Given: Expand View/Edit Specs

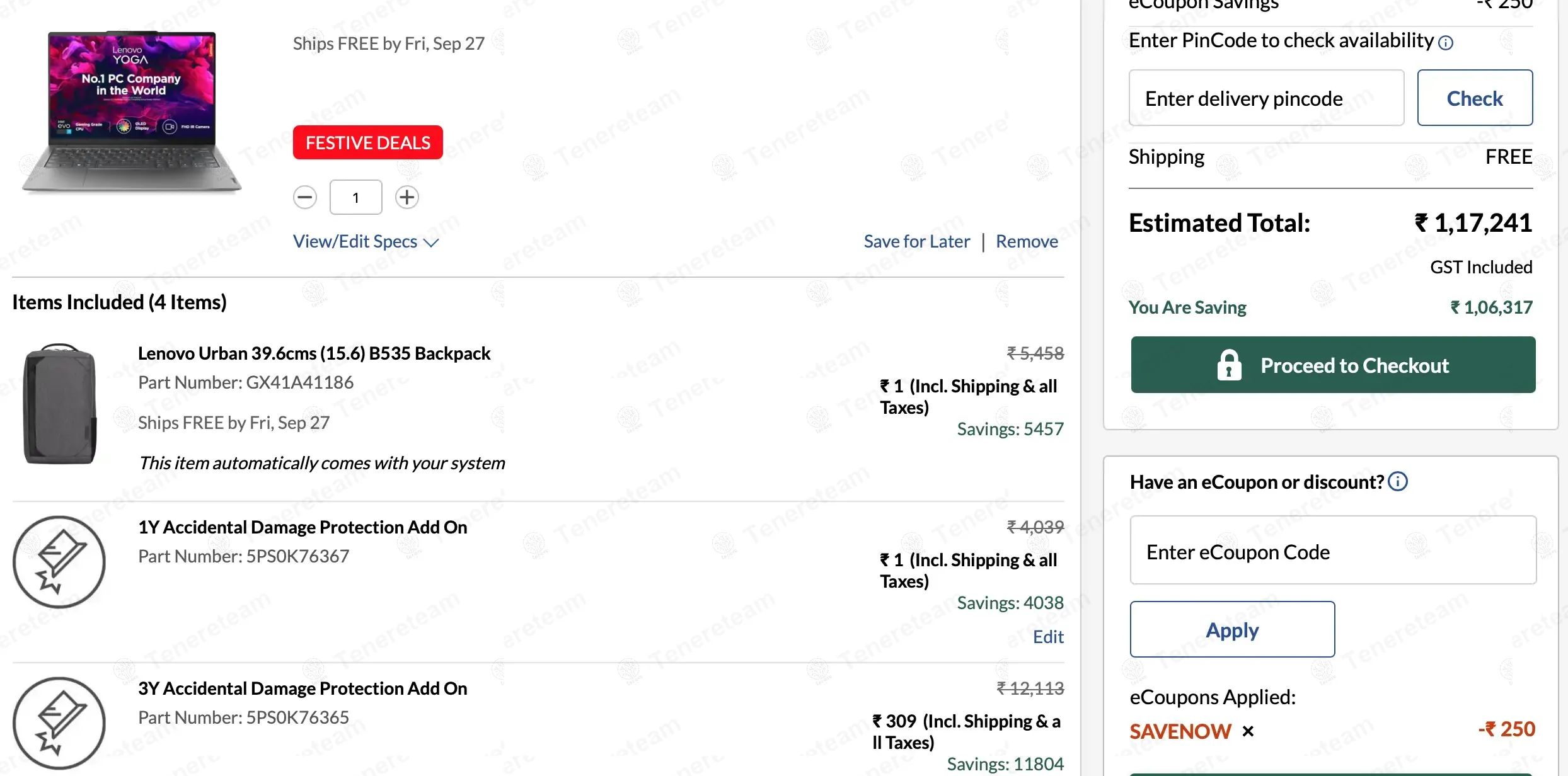Looking at the screenshot, I should click(366, 242).
